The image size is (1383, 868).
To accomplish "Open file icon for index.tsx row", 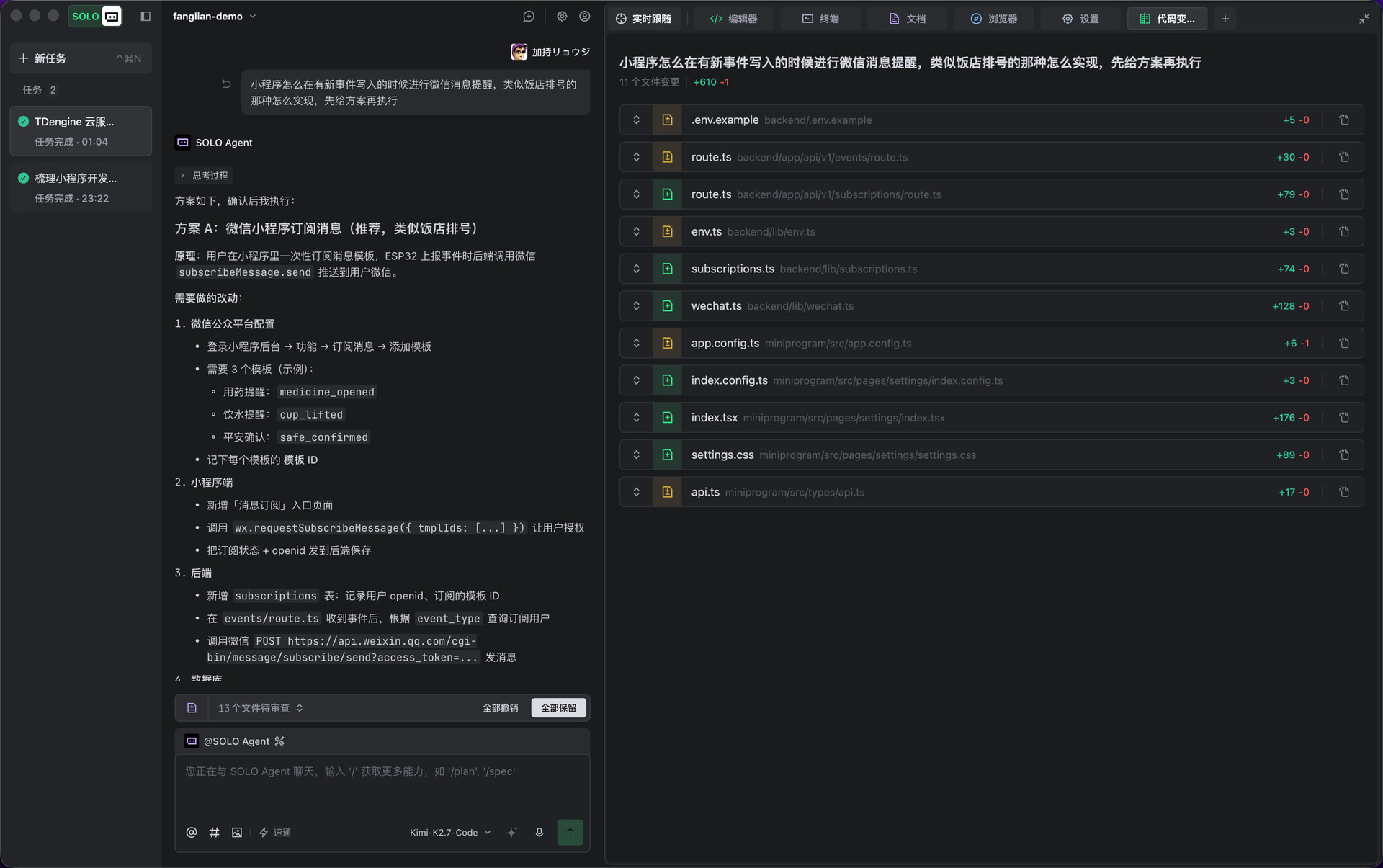I will pyautogui.click(x=1344, y=418).
